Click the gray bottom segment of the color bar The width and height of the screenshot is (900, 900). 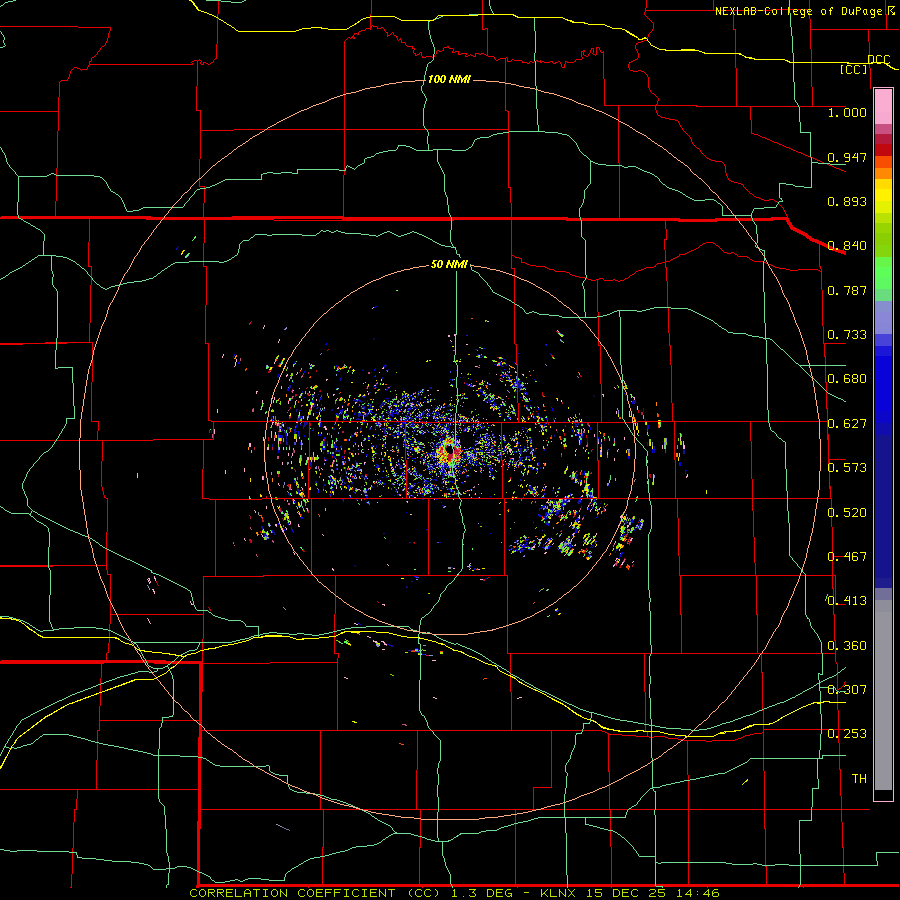click(x=883, y=695)
